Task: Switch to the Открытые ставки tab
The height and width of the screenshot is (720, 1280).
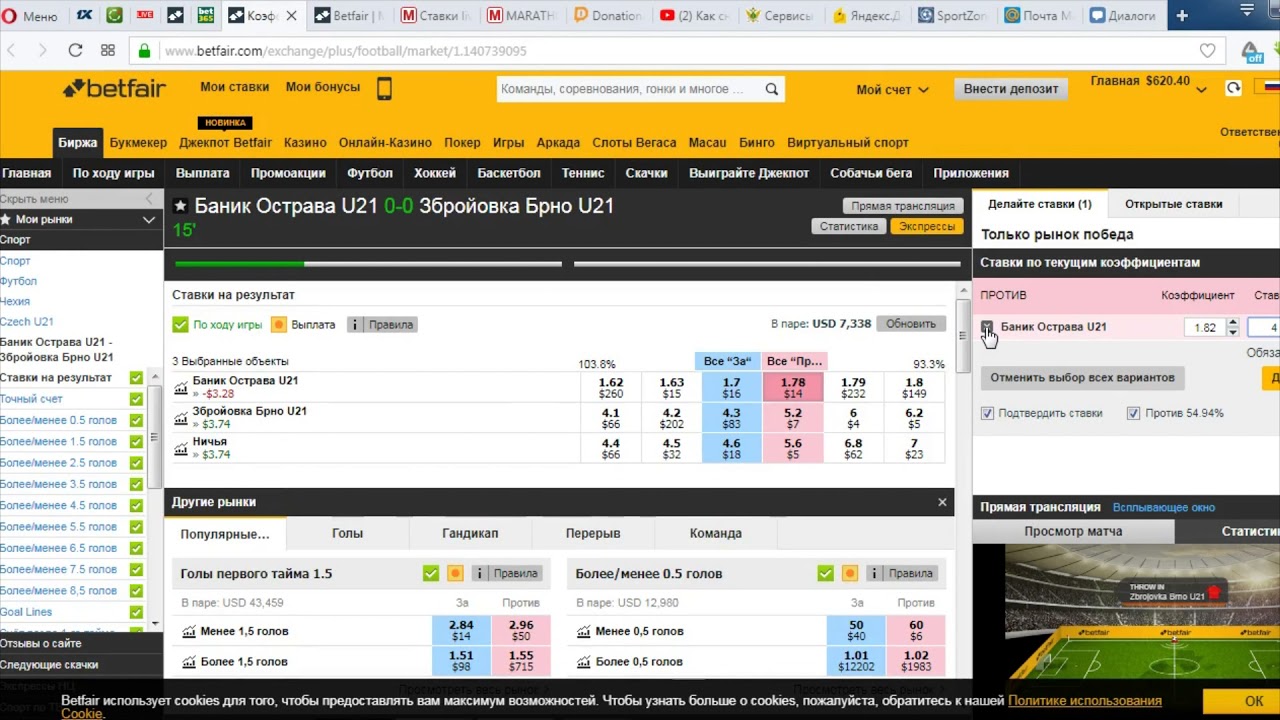Action: [x=1173, y=204]
